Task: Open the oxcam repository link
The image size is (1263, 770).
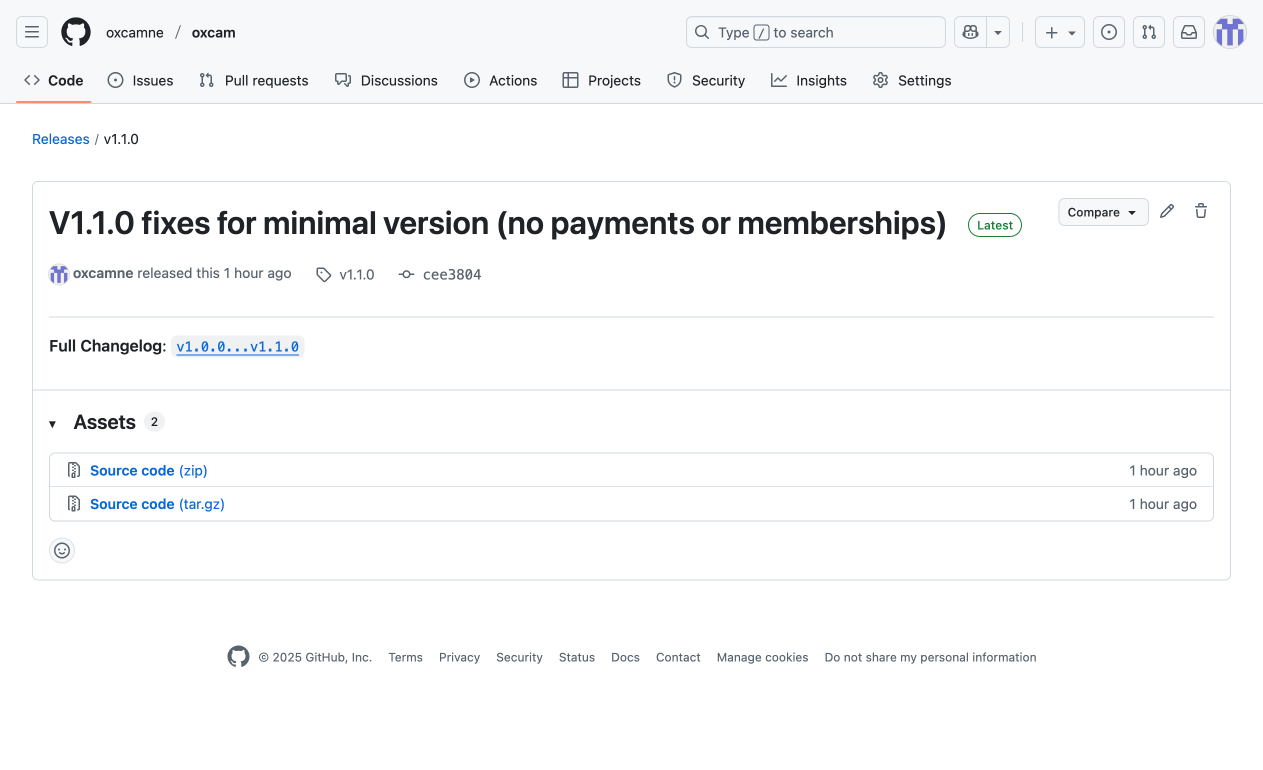Action: [x=214, y=32]
